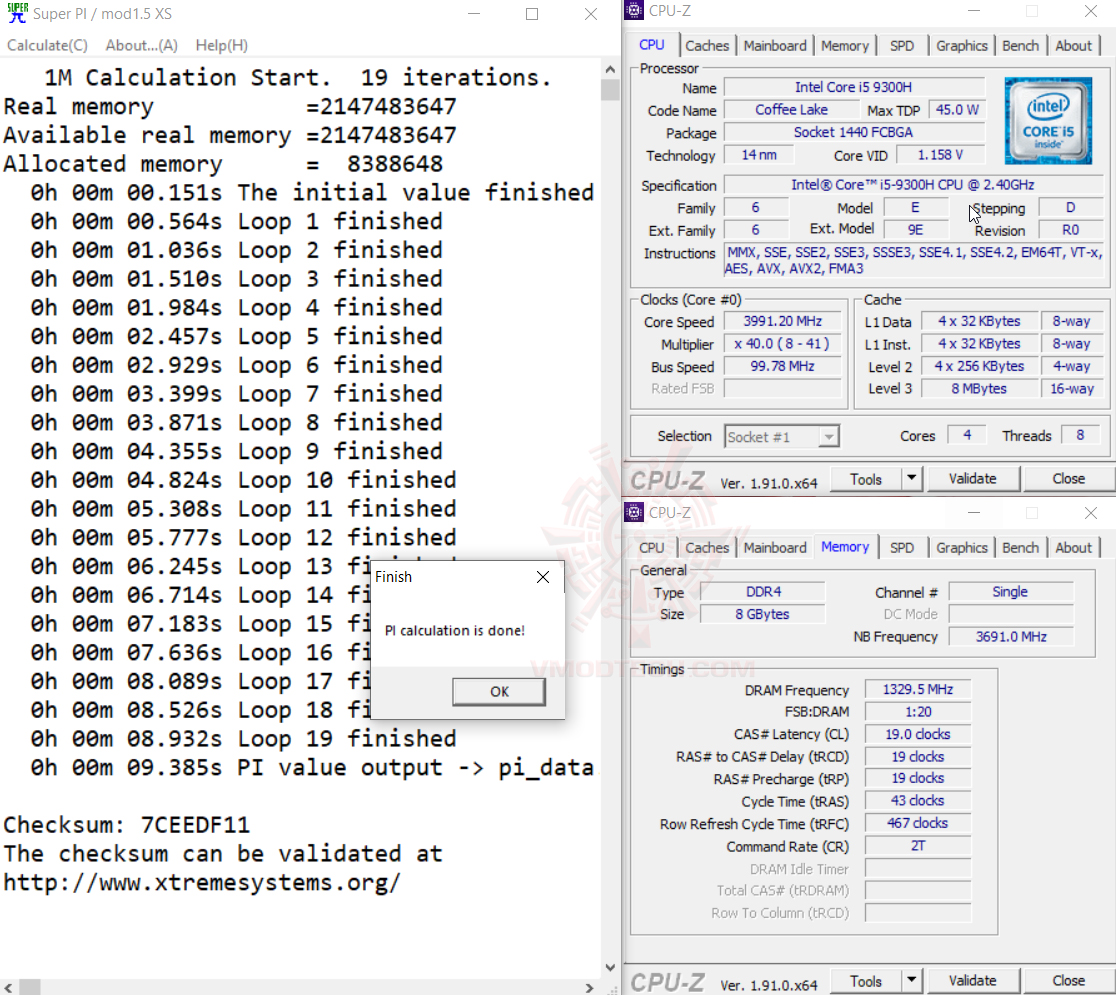Click Close button in bottom CPU-Z window
The image size is (1116, 995).
point(1068,981)
